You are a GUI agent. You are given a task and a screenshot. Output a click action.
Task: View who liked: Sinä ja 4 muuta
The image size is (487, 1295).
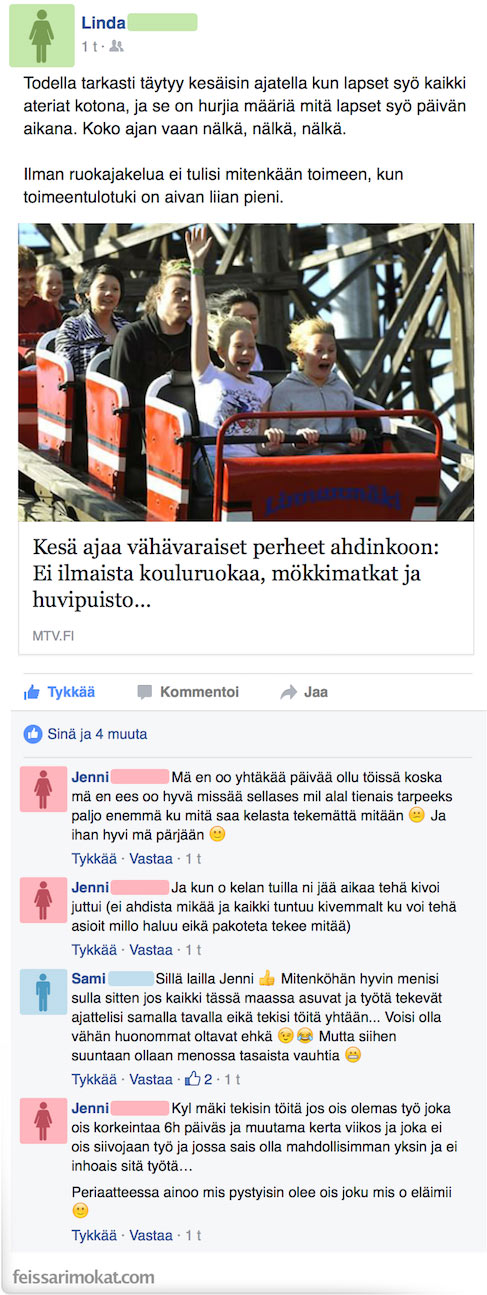click(97, 734)
